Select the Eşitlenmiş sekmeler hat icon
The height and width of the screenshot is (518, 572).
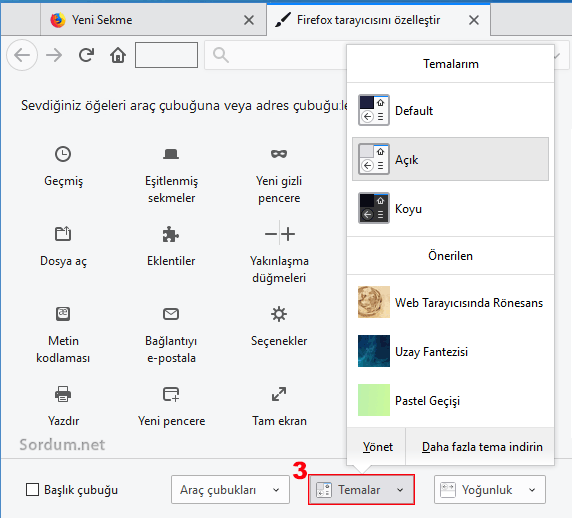click(171, 154)
